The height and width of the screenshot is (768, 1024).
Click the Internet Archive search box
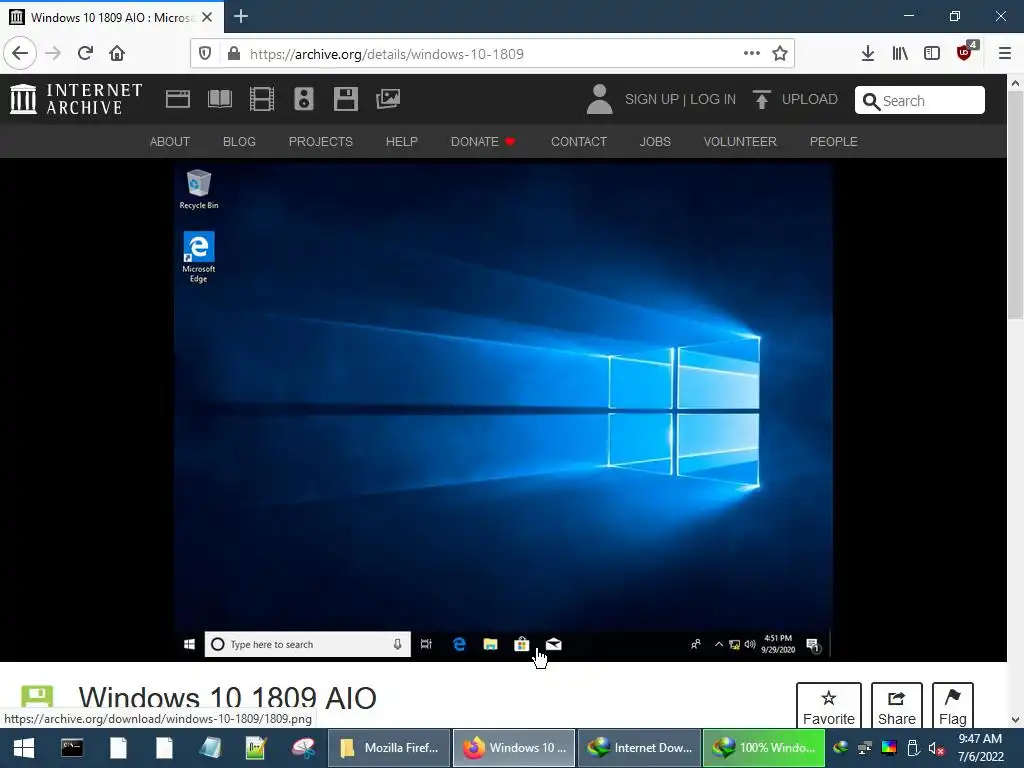[x=920, y=101]
